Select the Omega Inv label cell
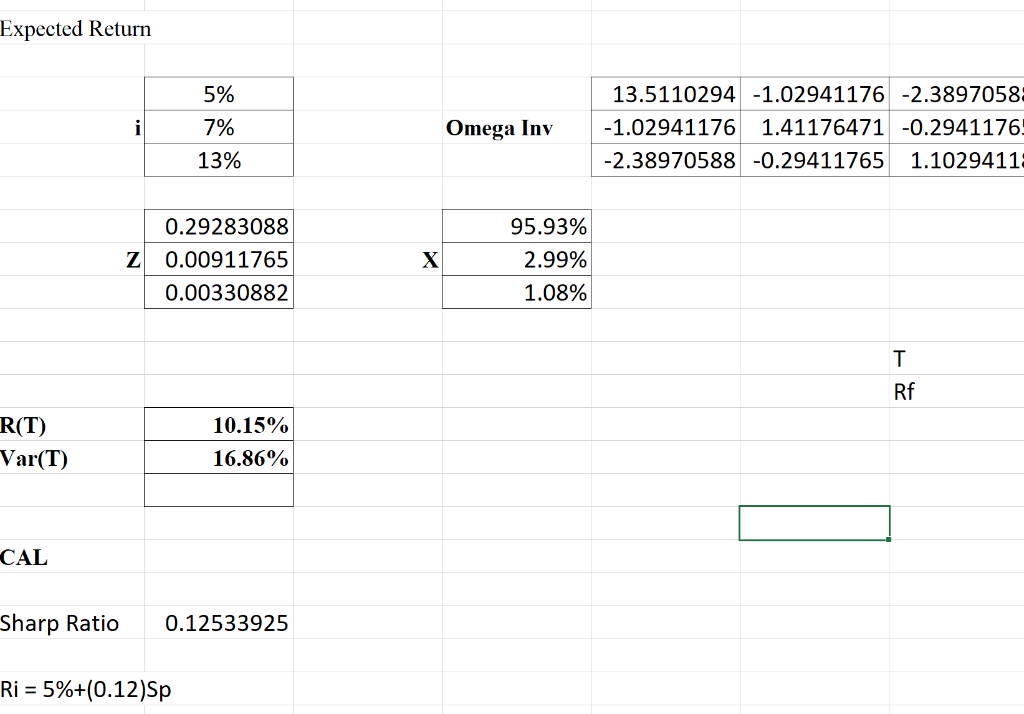1024x714 pixels. 498,127
